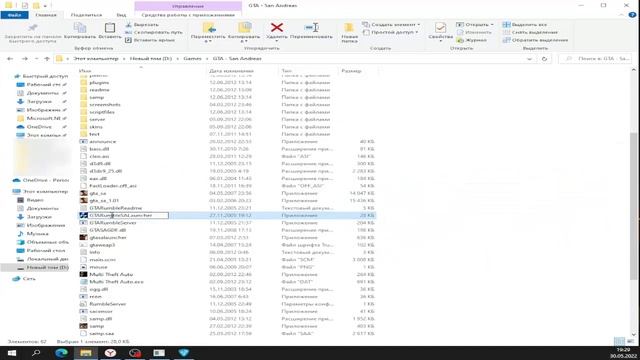Click Invert selection (Обратить выделение)
This screenshot has width=640, height=360.
coord(536,40)
